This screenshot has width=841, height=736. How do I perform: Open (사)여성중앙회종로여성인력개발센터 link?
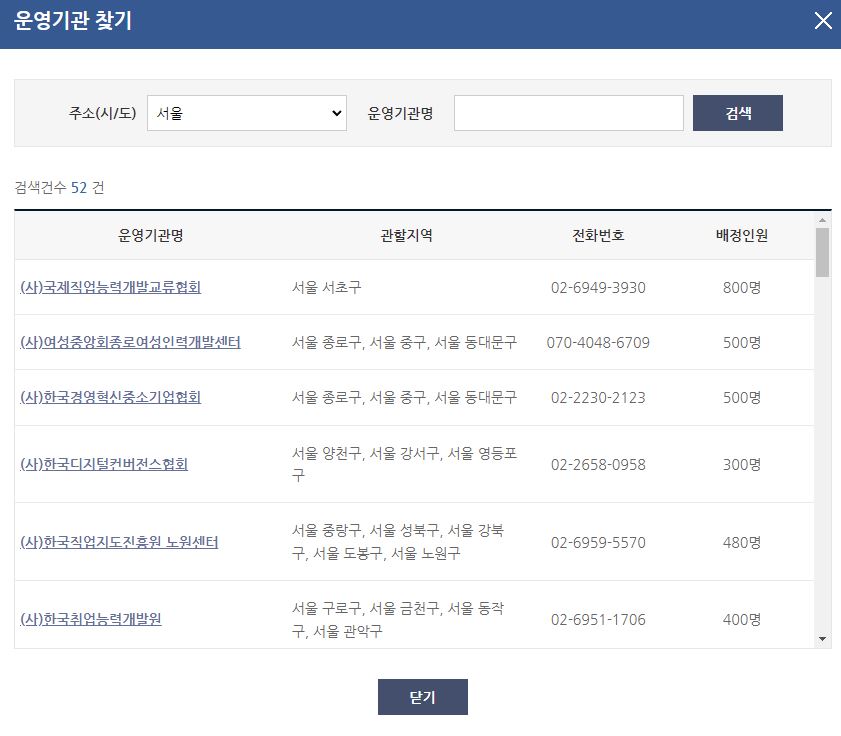coord(130,342)
